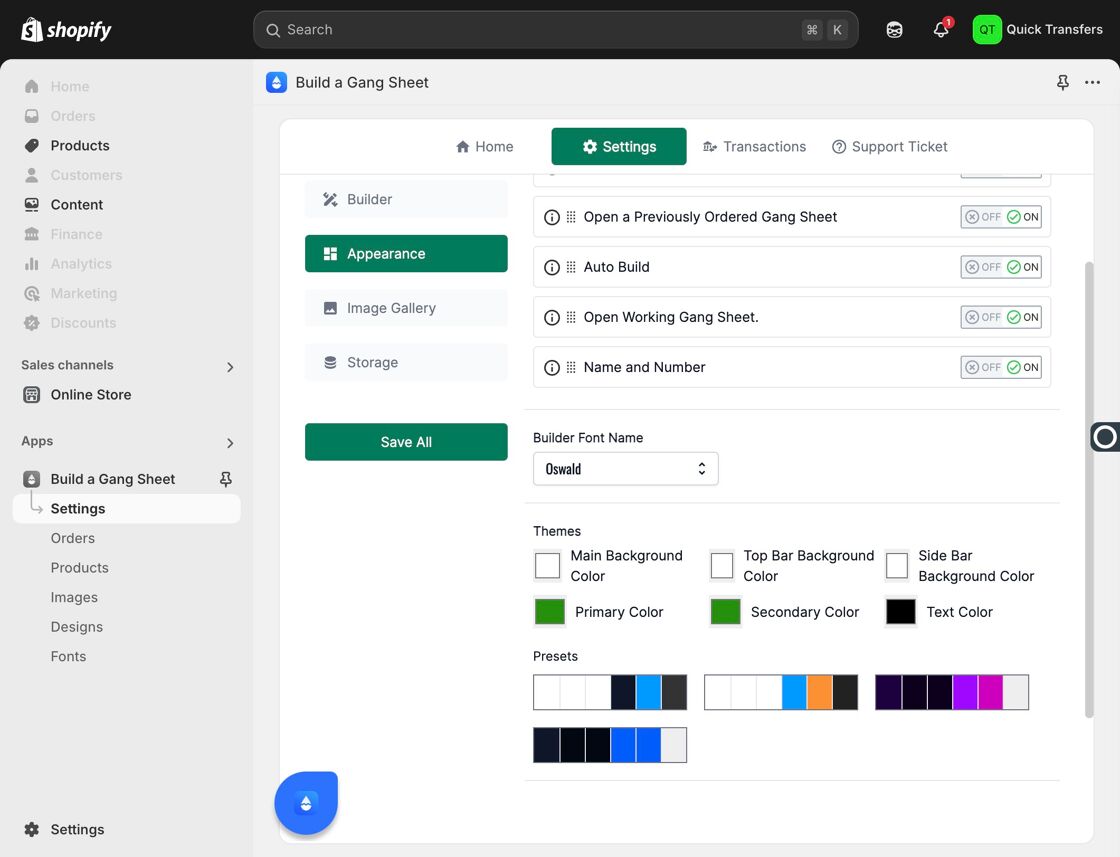Expand the Apps section chevron

229,443
